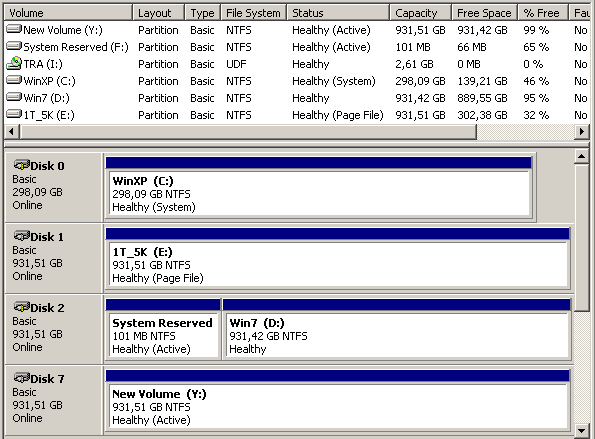Click the '66 MB' free space cell

coord(472,47)
